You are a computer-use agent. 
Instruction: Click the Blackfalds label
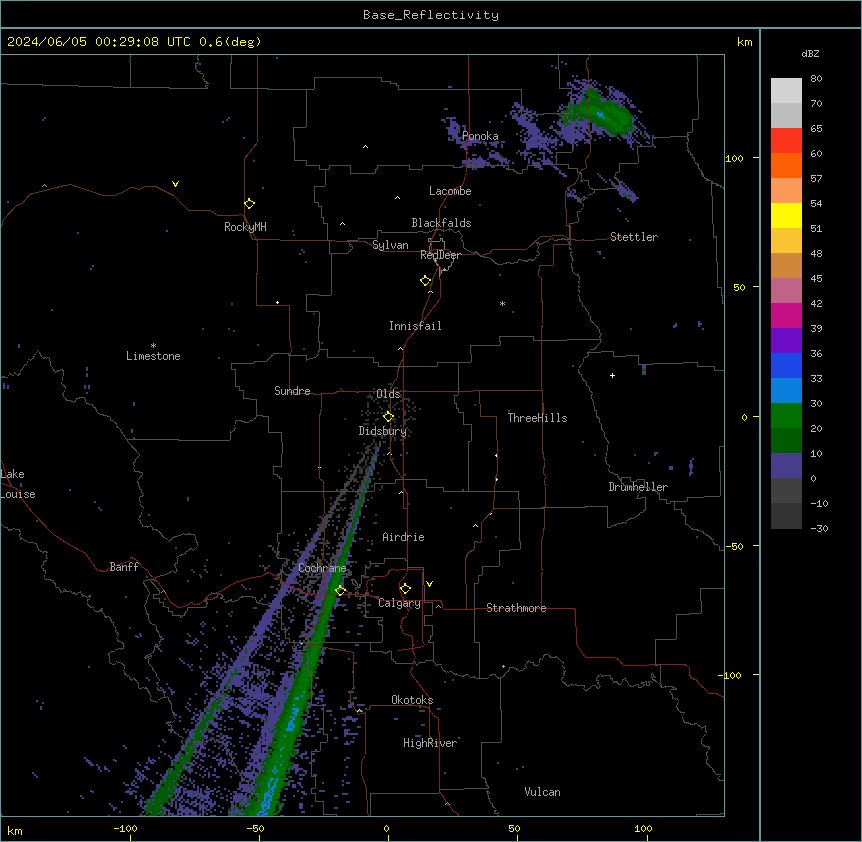[441, 223]
